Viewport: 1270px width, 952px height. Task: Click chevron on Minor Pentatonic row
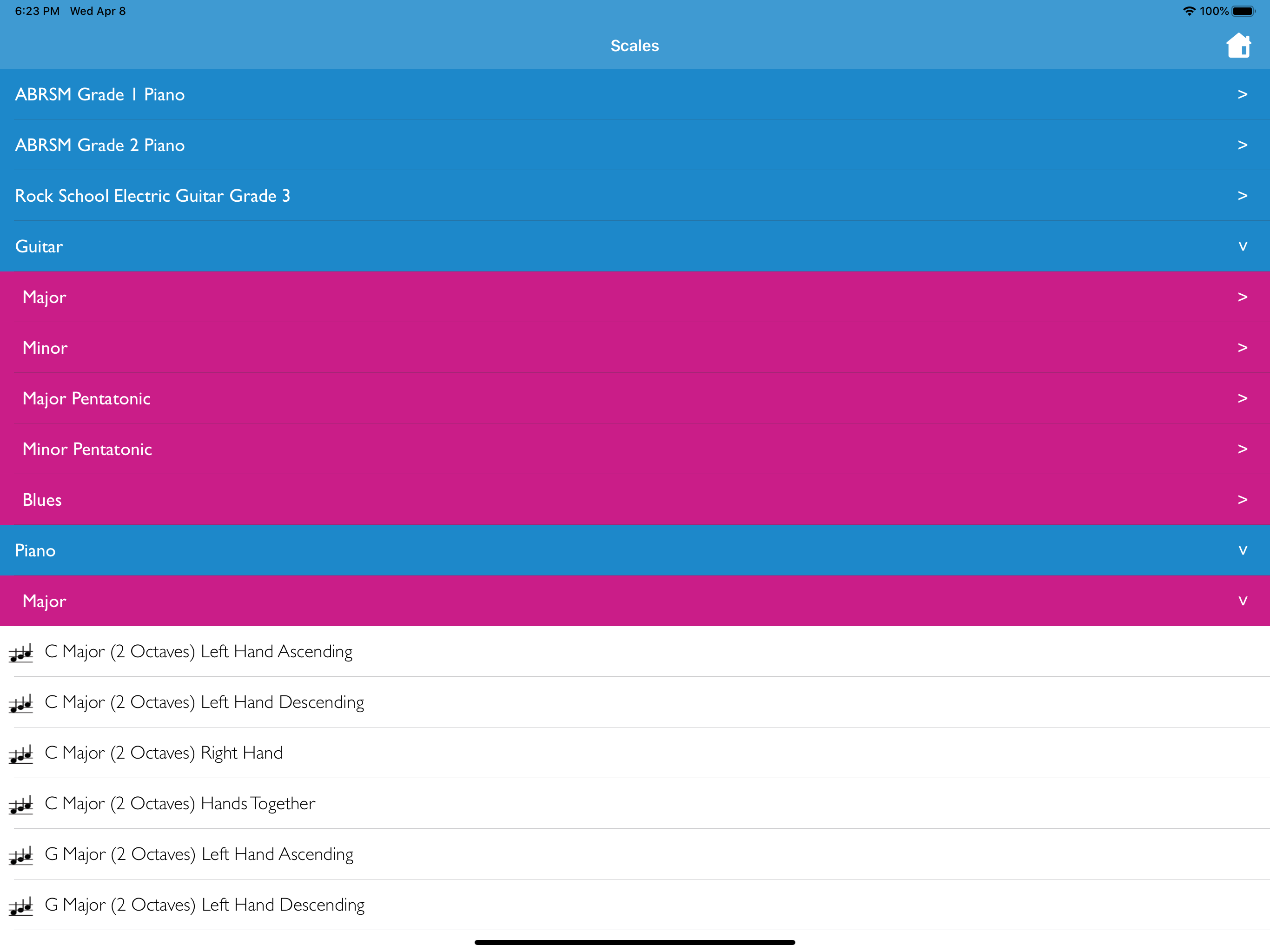1243,449
